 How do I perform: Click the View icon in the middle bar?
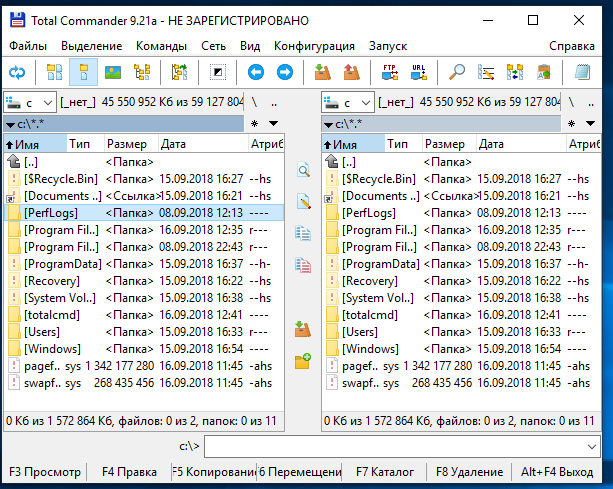303,170
